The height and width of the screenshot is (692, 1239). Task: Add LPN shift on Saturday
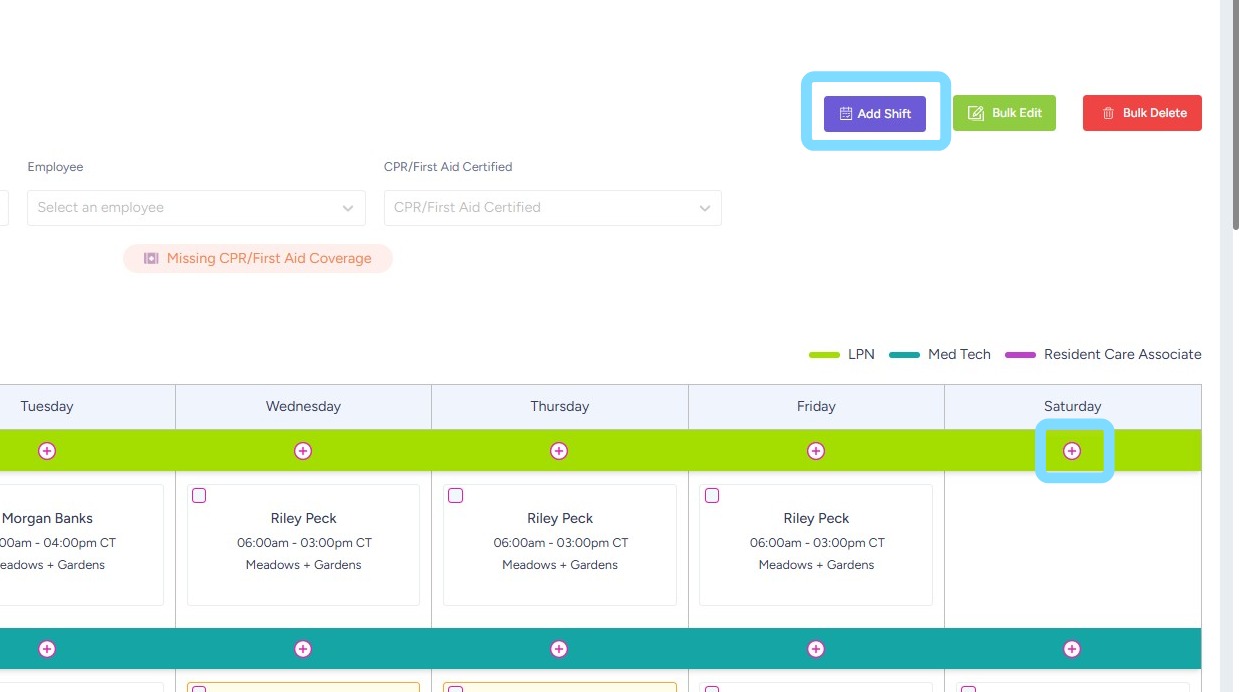click(x=1072, y=451)
